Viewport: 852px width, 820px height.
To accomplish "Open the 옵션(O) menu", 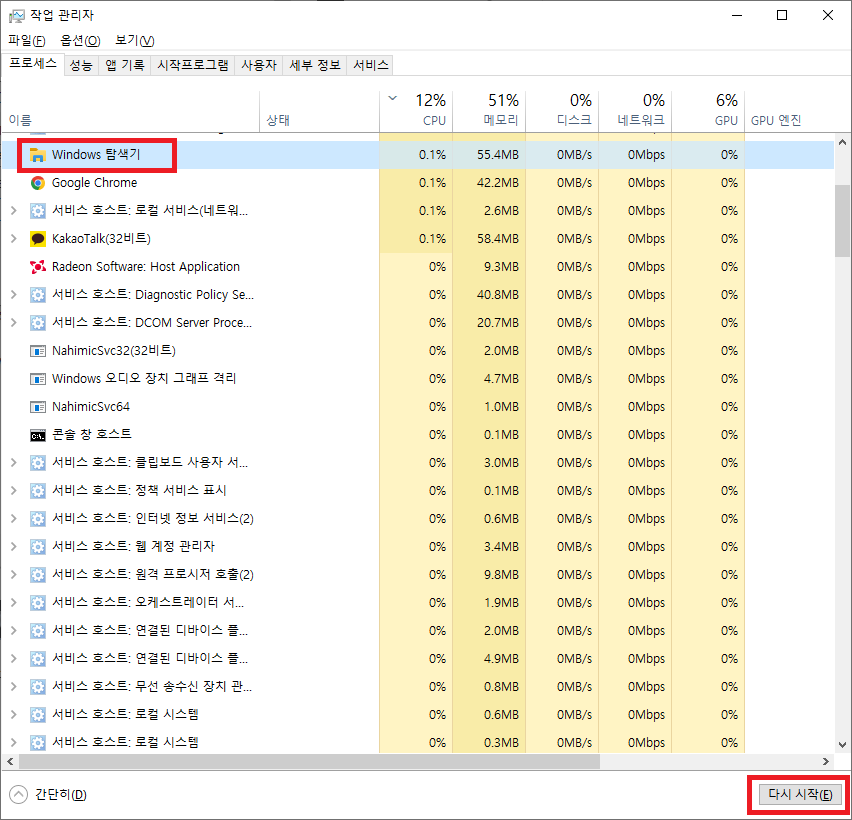I will click(80, 41).
